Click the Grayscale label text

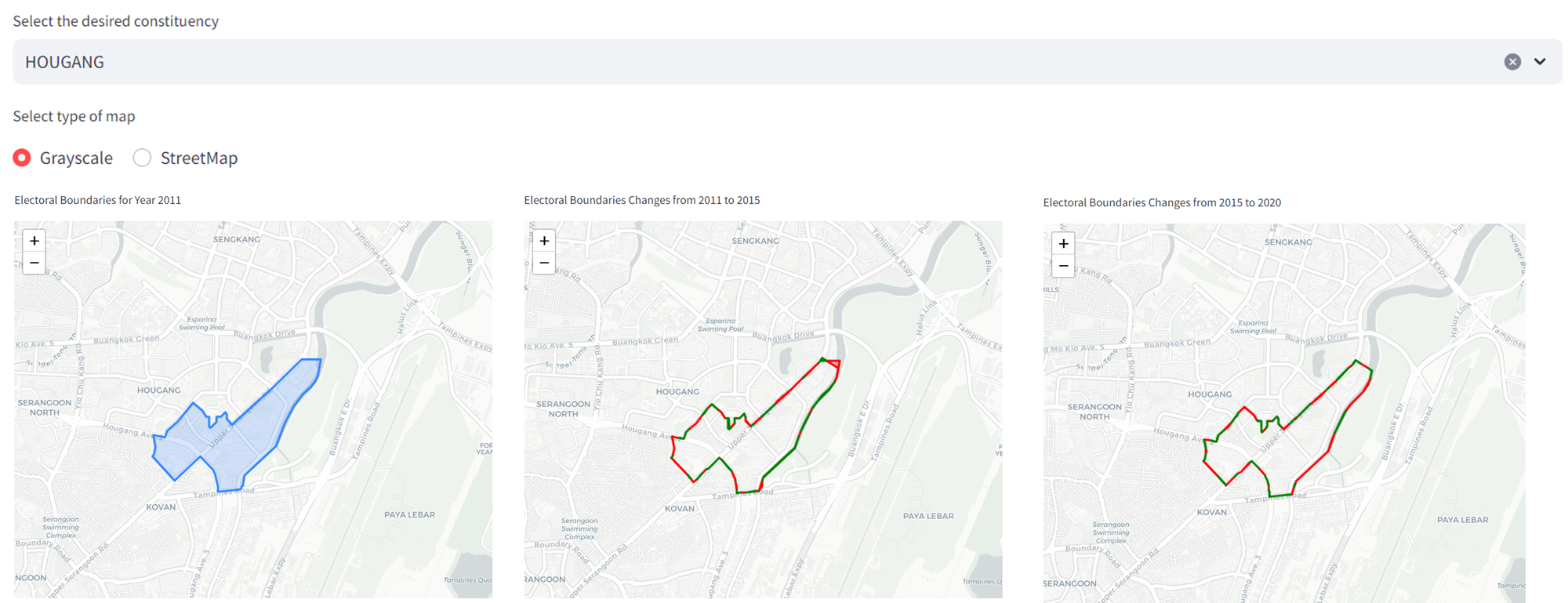point(76,158)
